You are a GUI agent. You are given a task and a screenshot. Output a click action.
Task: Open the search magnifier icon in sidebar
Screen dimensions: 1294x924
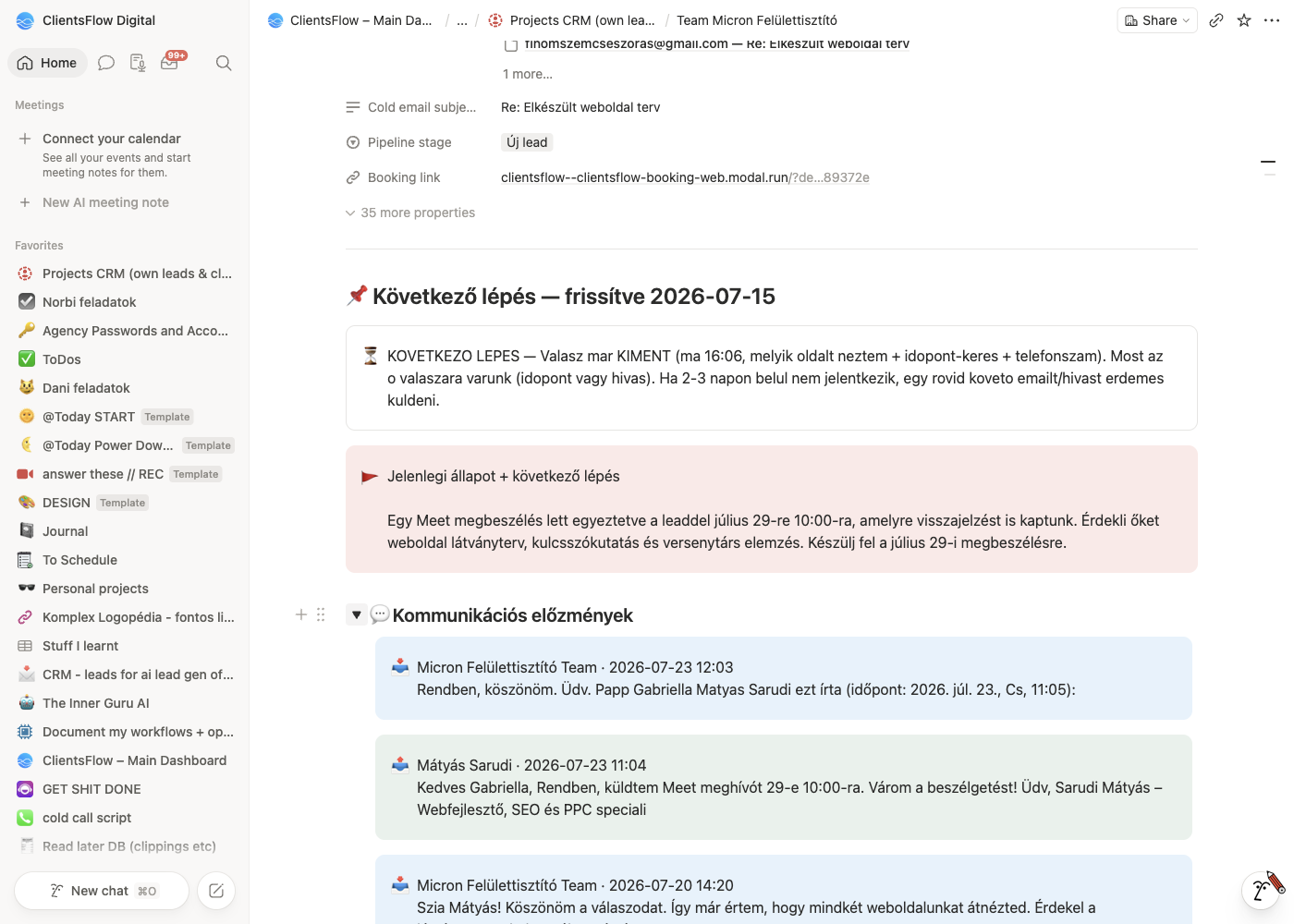224,63
